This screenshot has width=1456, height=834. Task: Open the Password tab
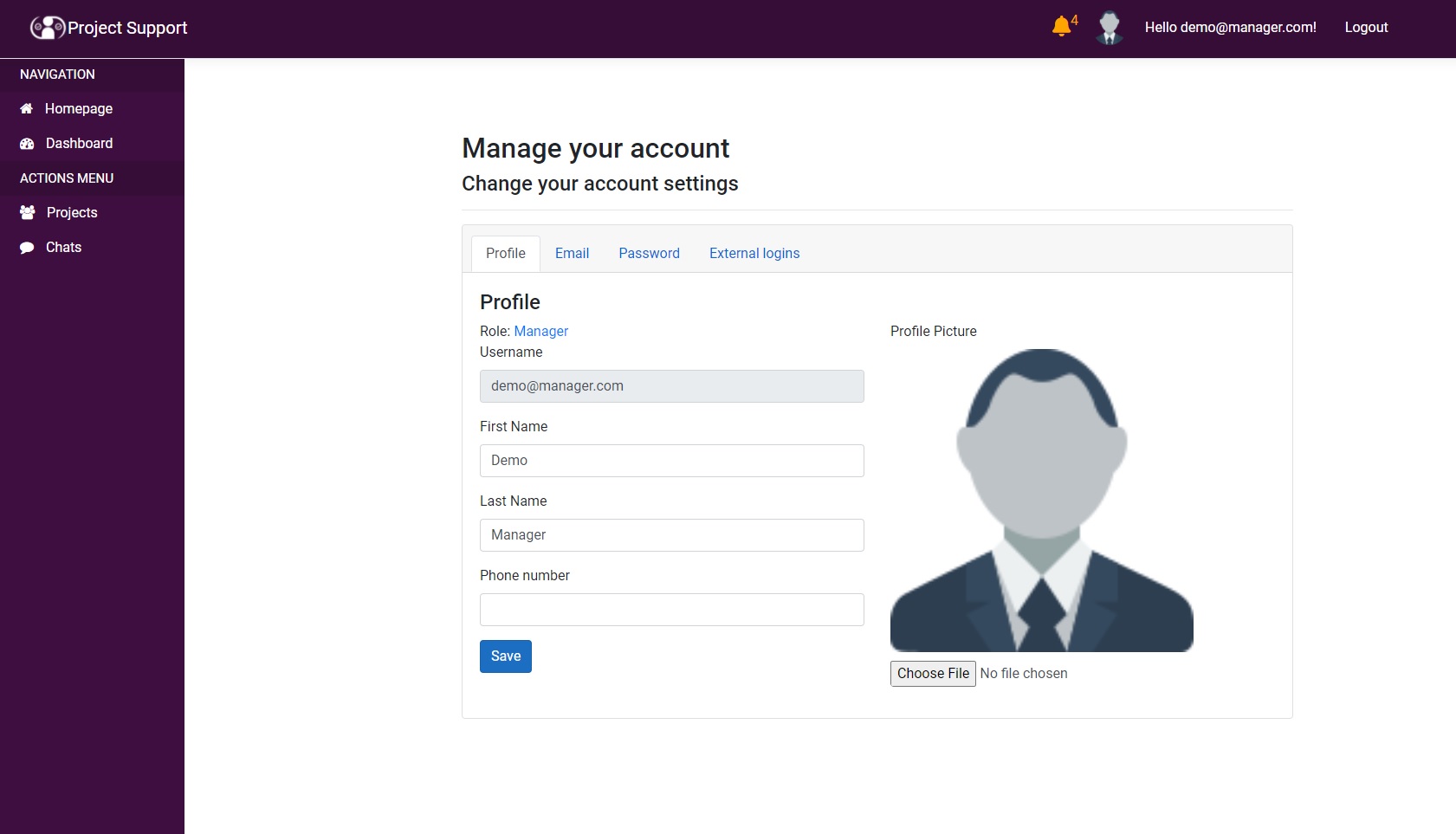tap(649, 253)
